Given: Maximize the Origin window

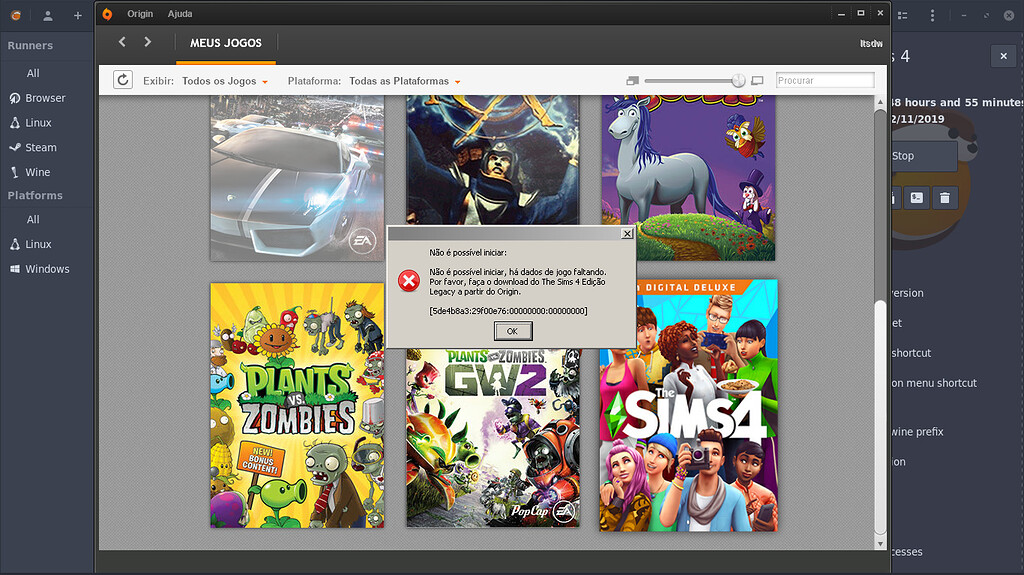Looking at the screenshot, I should pyautogui.click(x=861, y=13).
